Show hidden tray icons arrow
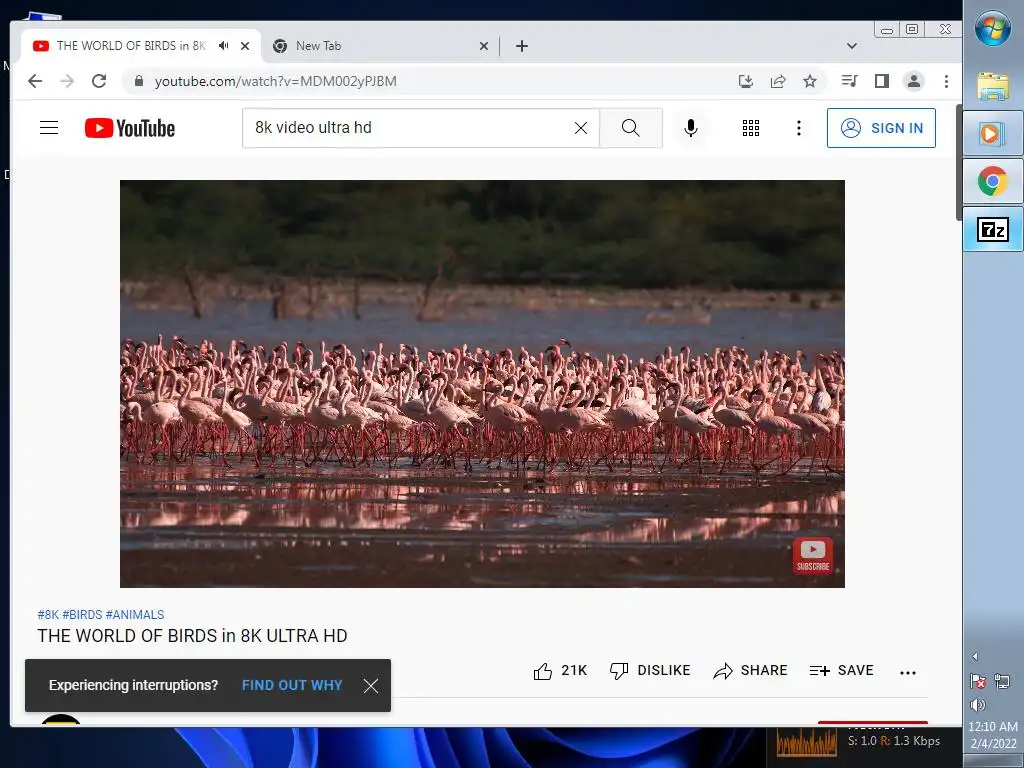 pyautogui.click(x=976, y=656)
